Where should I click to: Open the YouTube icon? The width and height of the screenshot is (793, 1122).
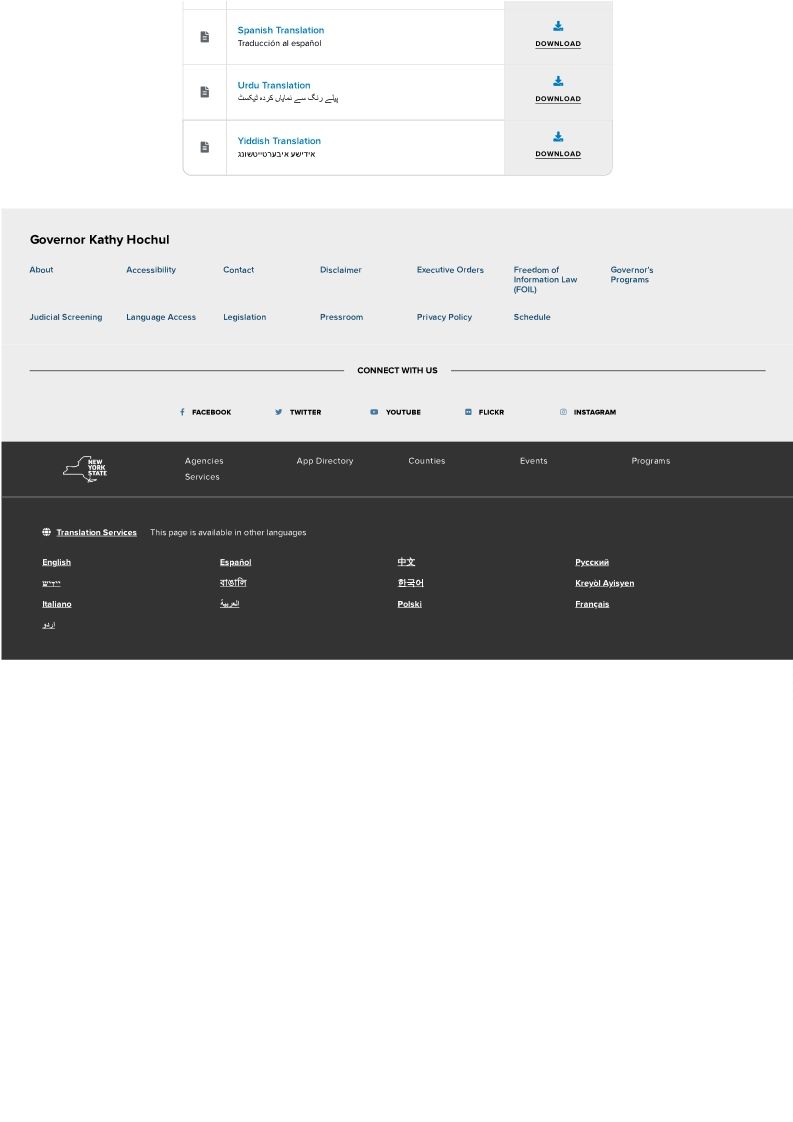pyautogui.click(x=374, y=412)
